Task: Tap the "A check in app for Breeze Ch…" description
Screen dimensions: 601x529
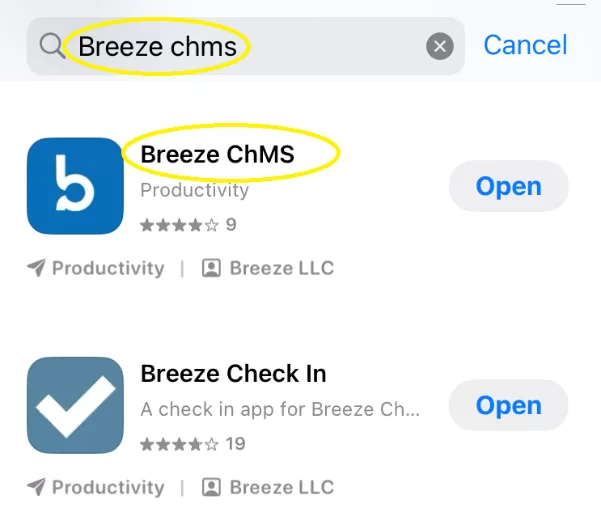Action: [280, 409]
